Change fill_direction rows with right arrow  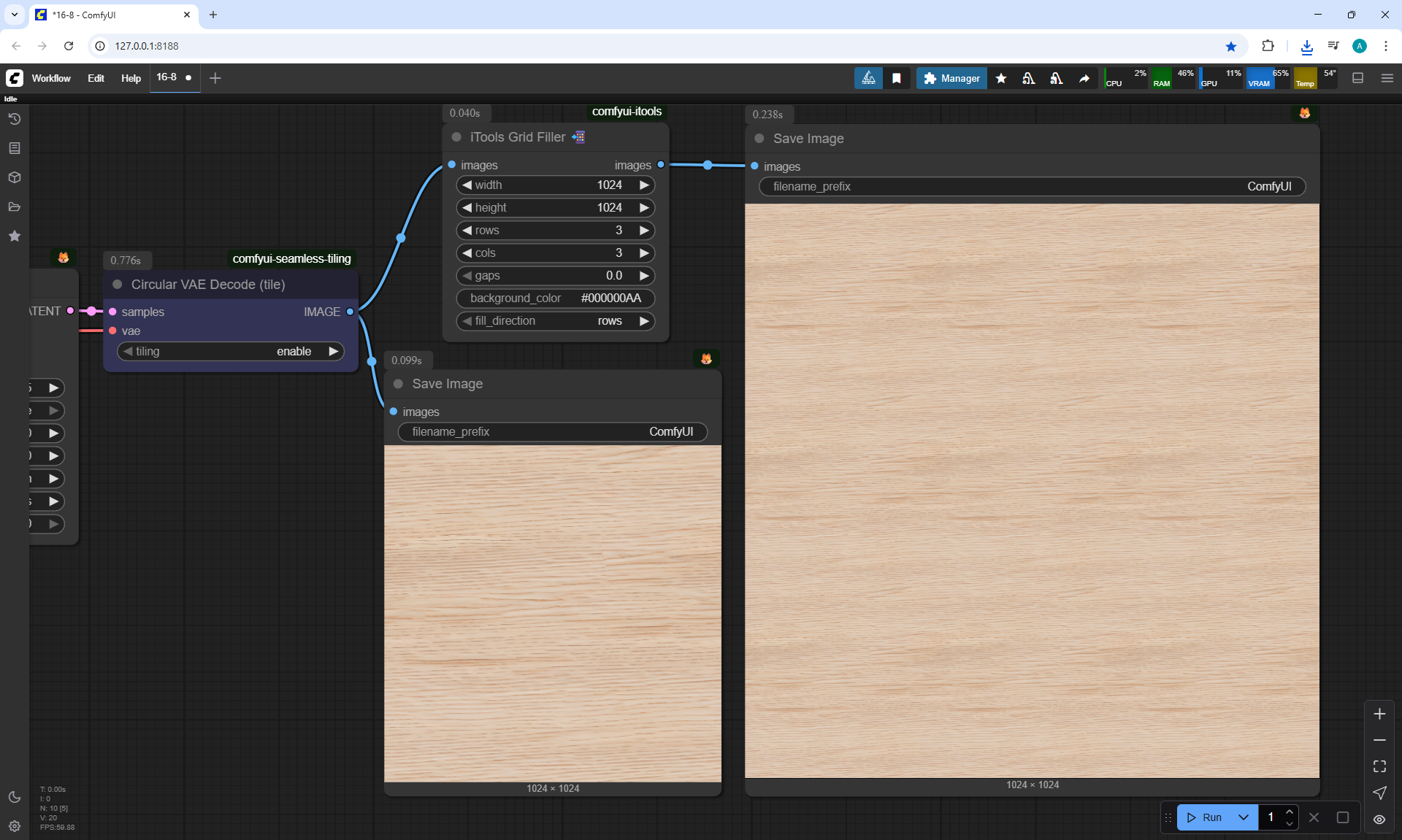click(644, 321)
